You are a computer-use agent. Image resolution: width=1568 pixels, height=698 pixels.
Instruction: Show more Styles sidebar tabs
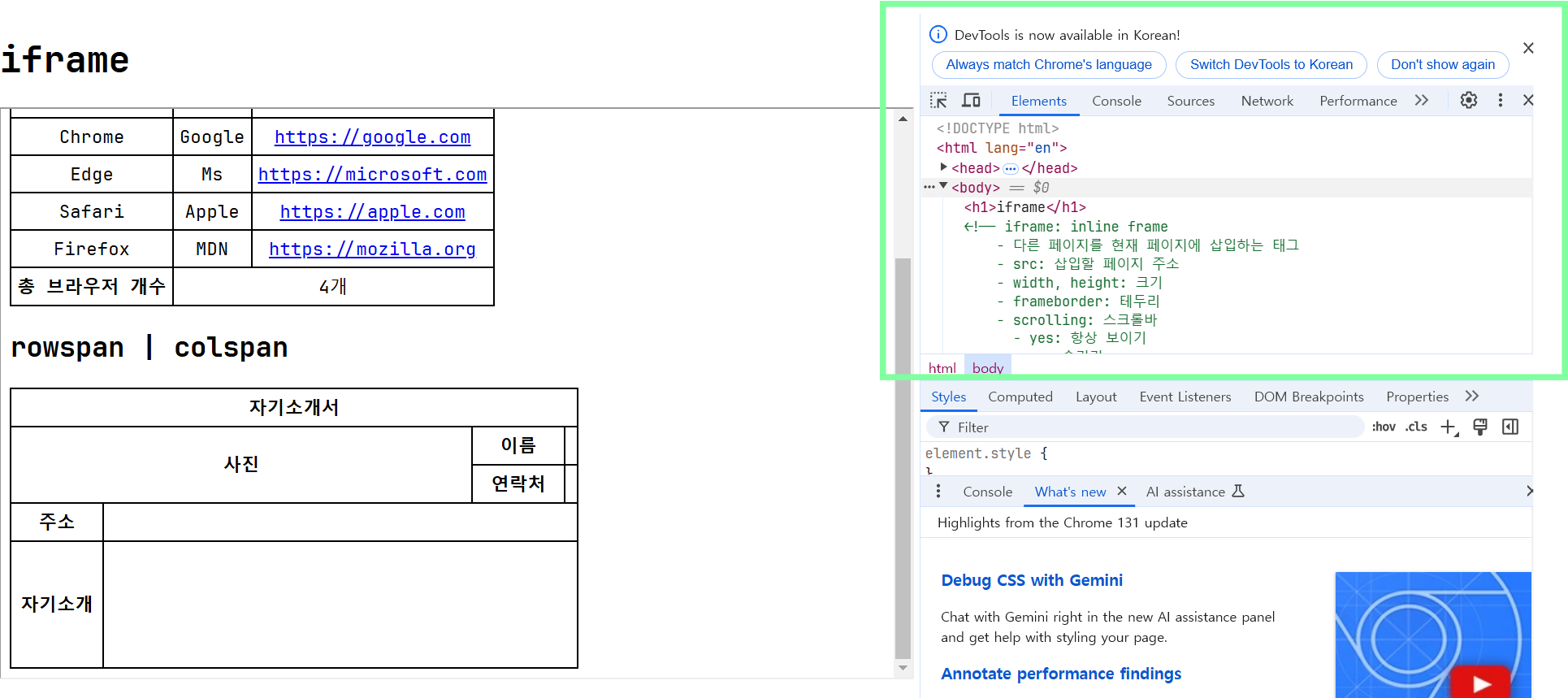(1472, 397)
